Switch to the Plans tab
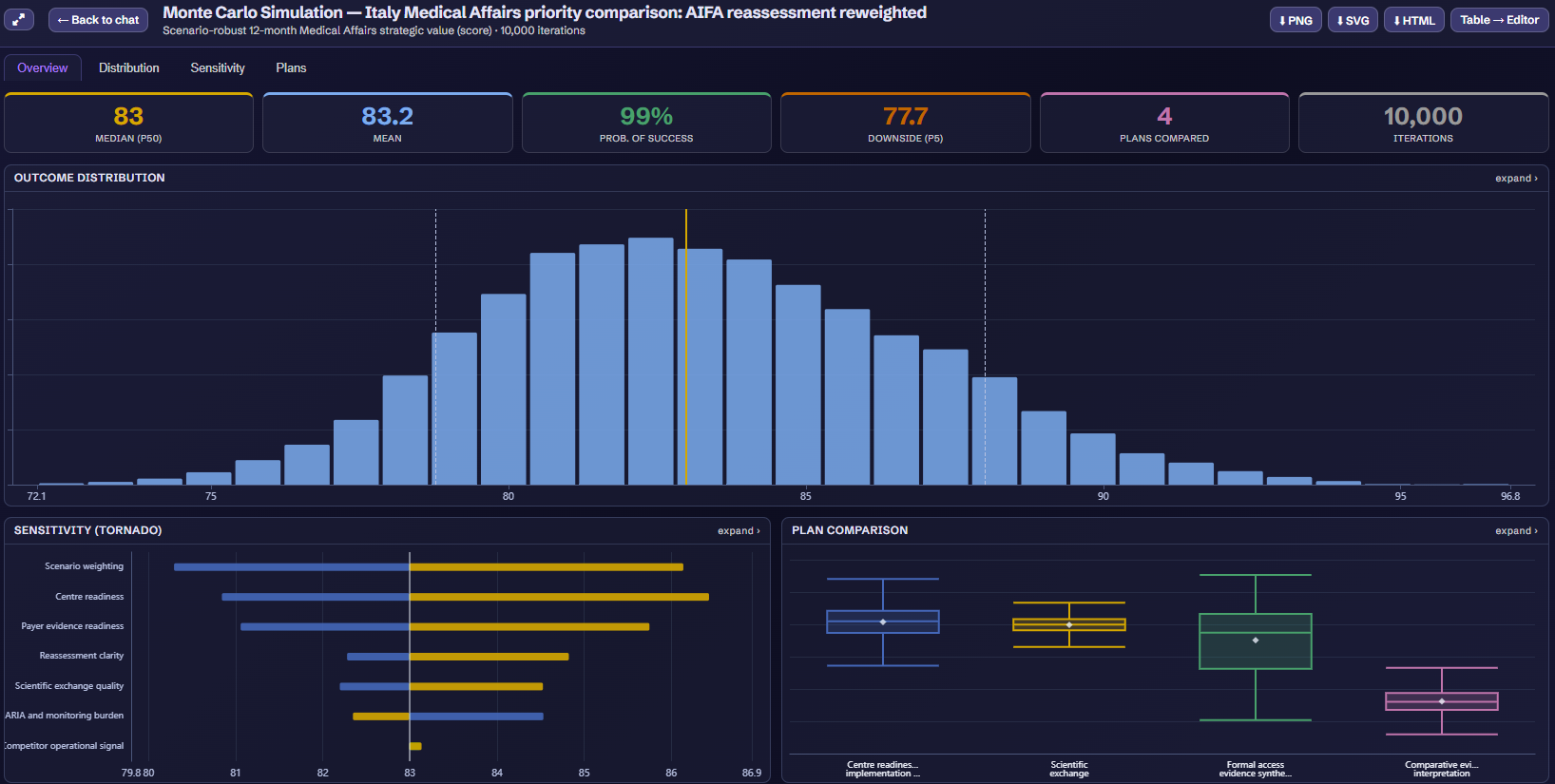This screenshot has width=1555, height=784. tap(291, 68)
